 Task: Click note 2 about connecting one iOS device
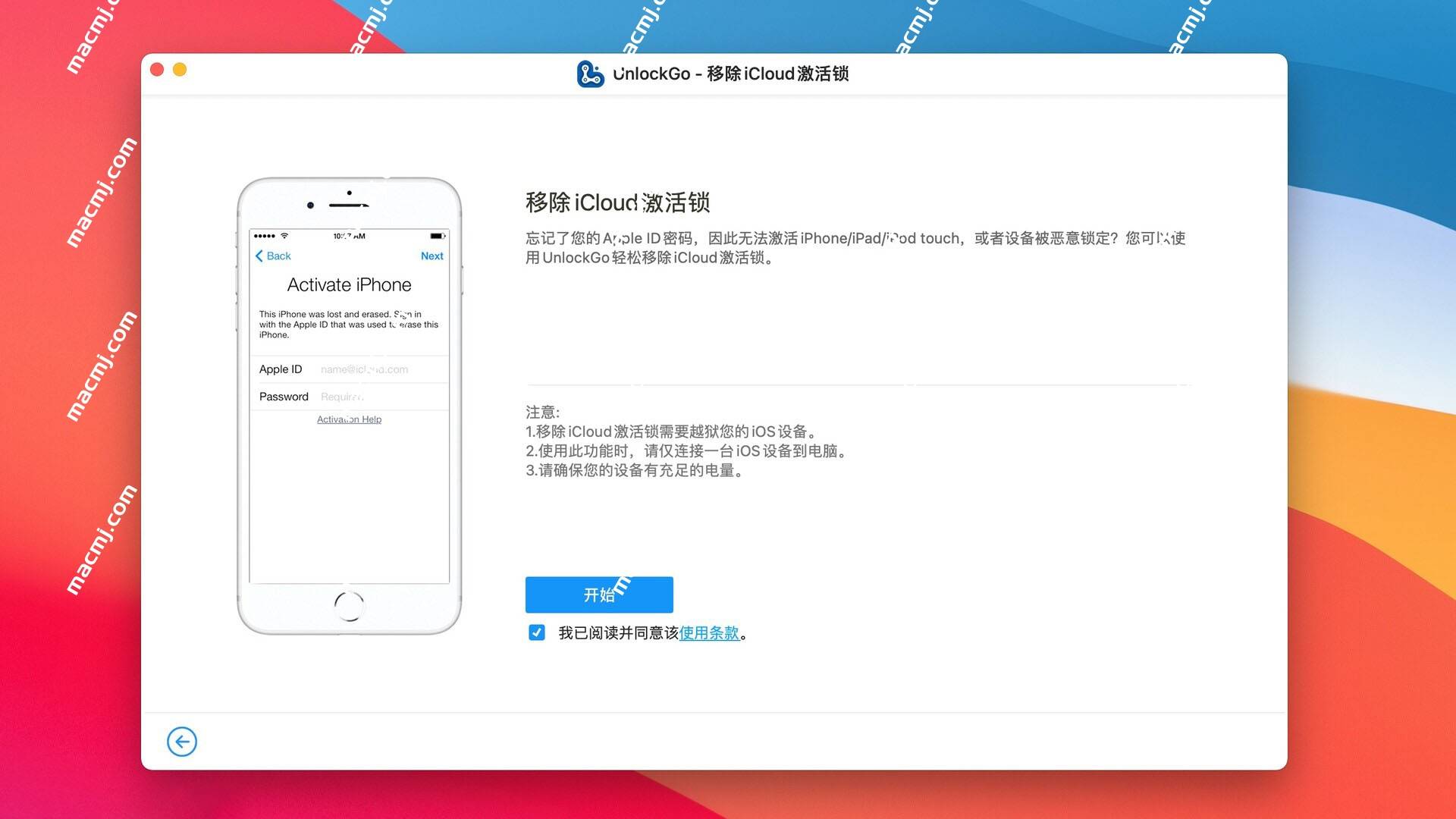click(687, 451)
